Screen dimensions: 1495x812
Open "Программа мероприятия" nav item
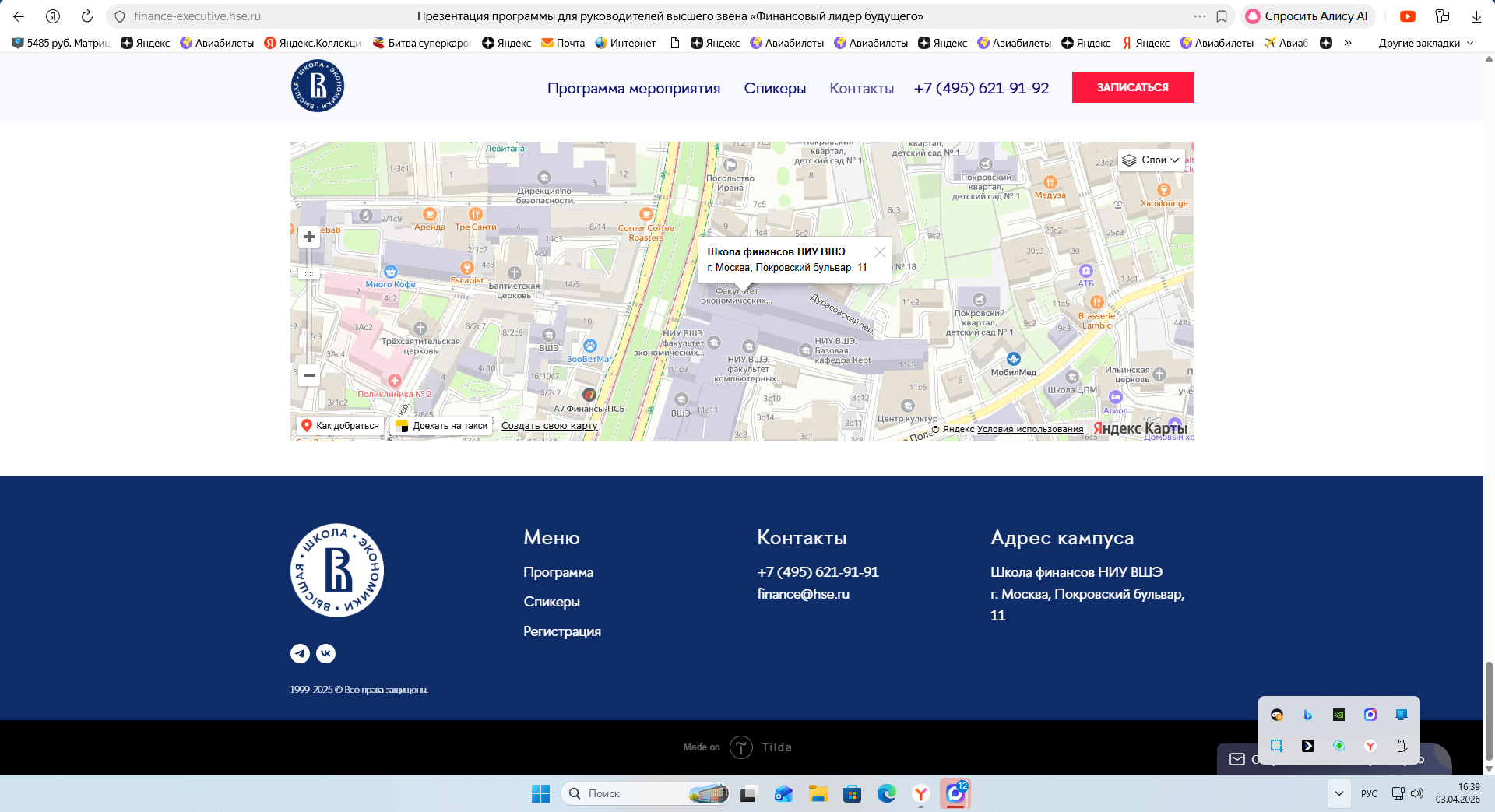click(x=633, y=89)
